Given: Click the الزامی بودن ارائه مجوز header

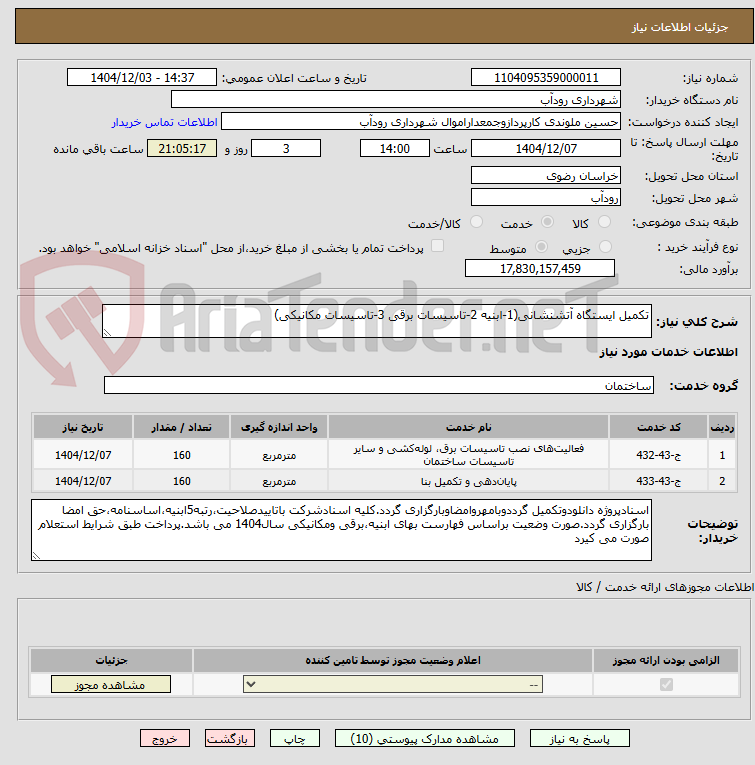Looking at the screenshot, I should coord(666,660).
